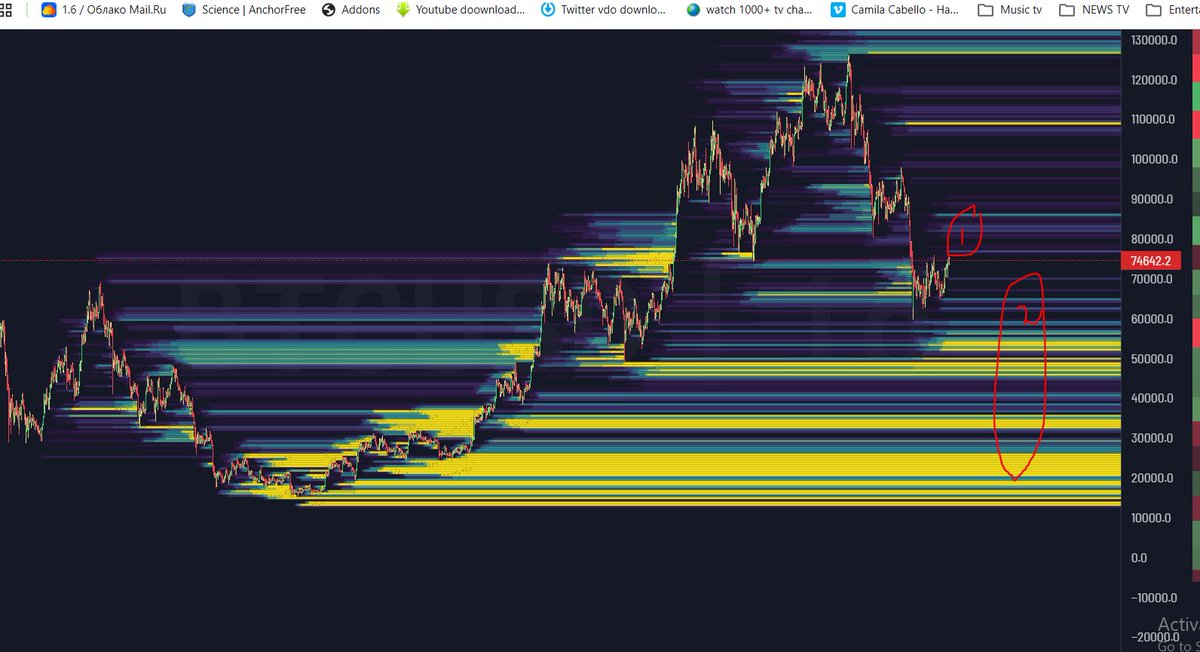Image resolution: width=1200 pixels, height=652 pixels.
Task: Open the Twitter vdo downloader bookmark
Action: click(x=603, y=10)
